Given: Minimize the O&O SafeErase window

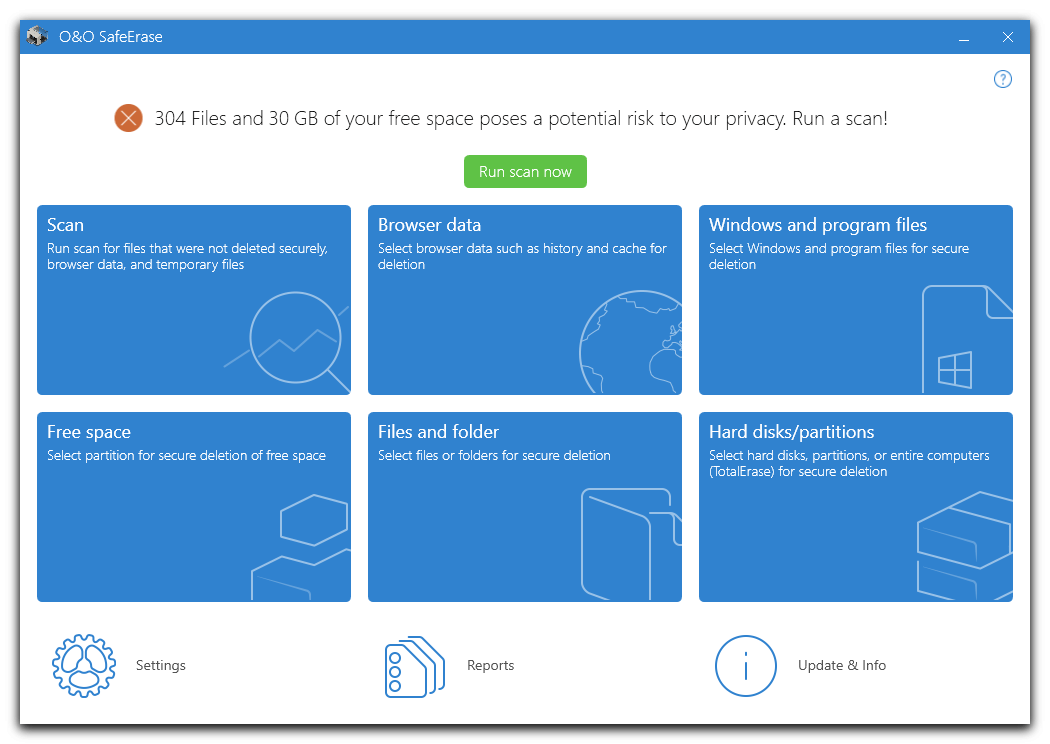Looking at the screenshot, I should [964, 38].
